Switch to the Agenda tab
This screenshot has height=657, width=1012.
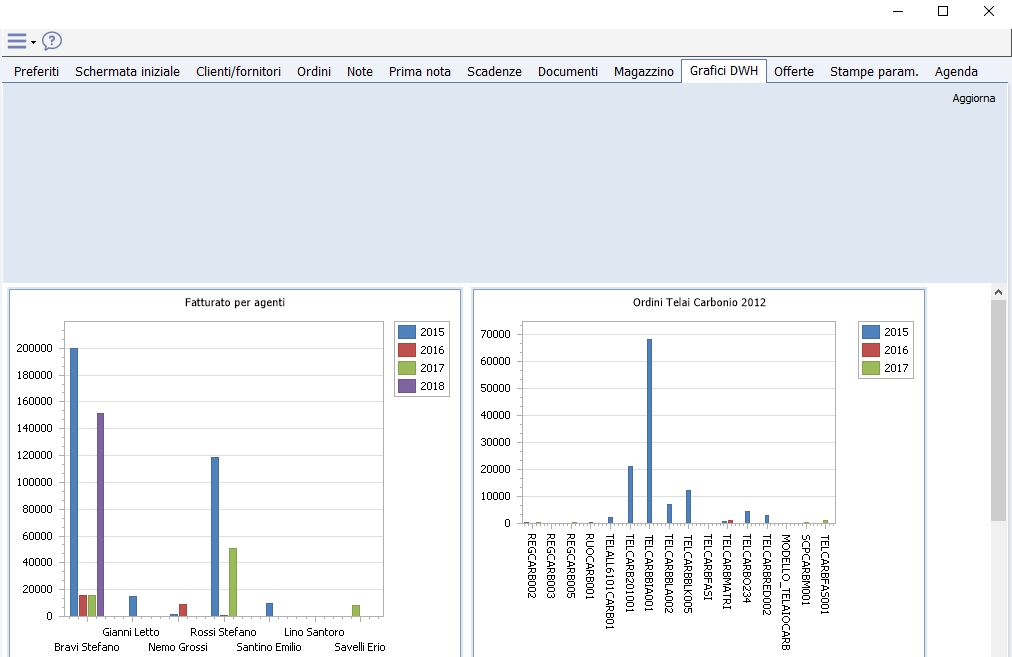coord(956,72)
